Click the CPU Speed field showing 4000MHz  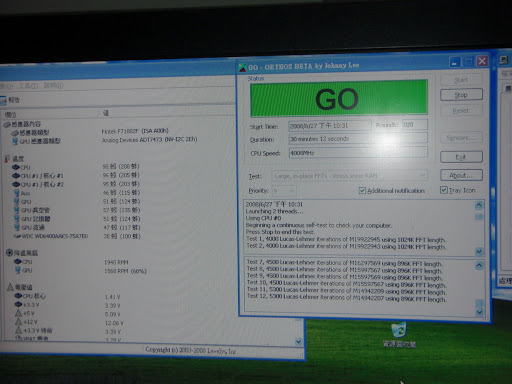(358, 153)
